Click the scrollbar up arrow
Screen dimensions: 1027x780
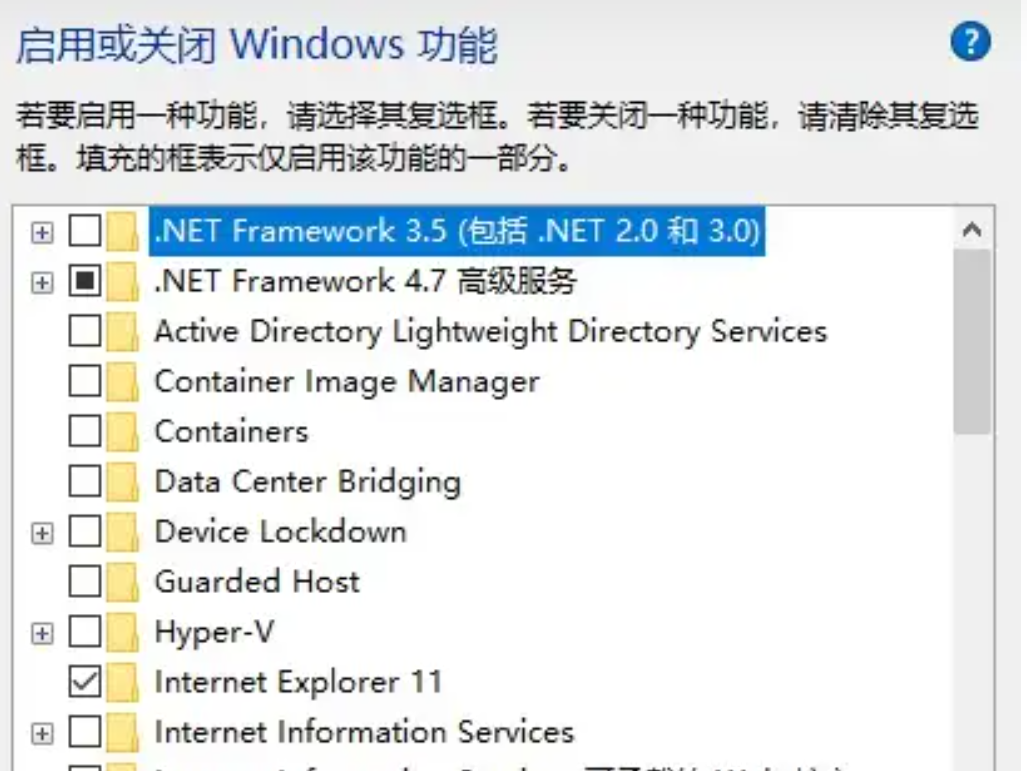pos(969,230)
